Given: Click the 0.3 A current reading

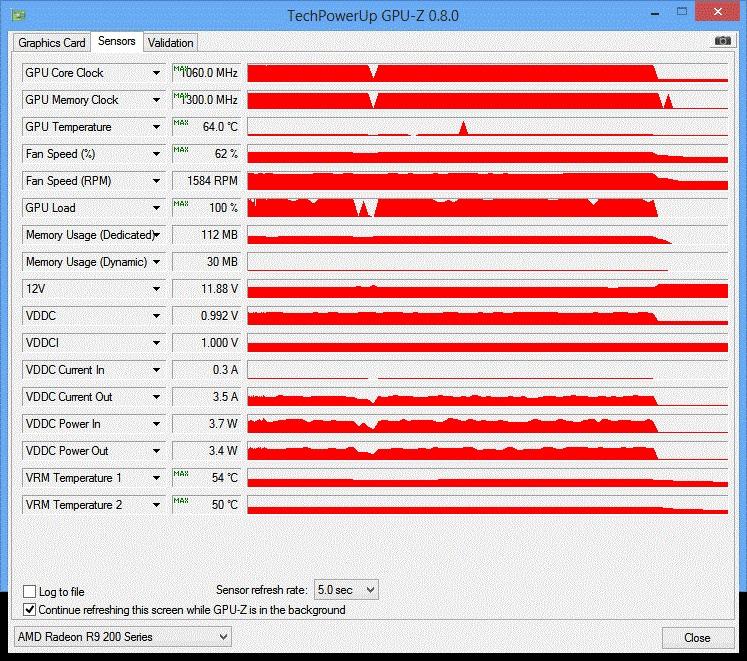Looking at the screenshot, I should click(x=206, y=370).
